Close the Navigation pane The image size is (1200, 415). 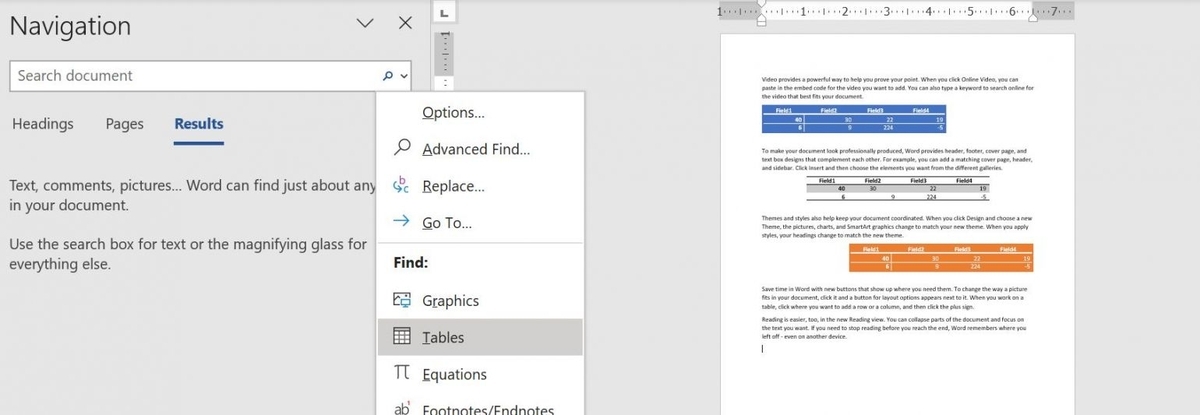(x=405, y=23)
